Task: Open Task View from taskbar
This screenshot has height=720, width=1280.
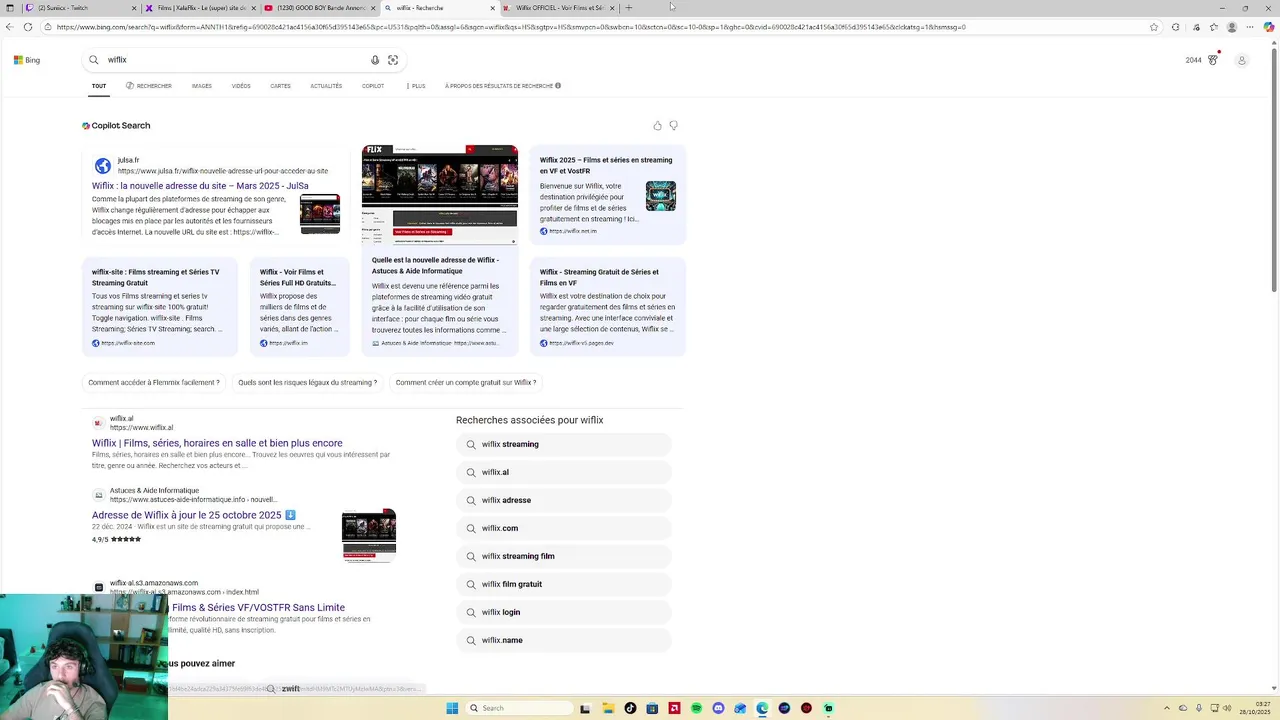Action: coord(585,708)
